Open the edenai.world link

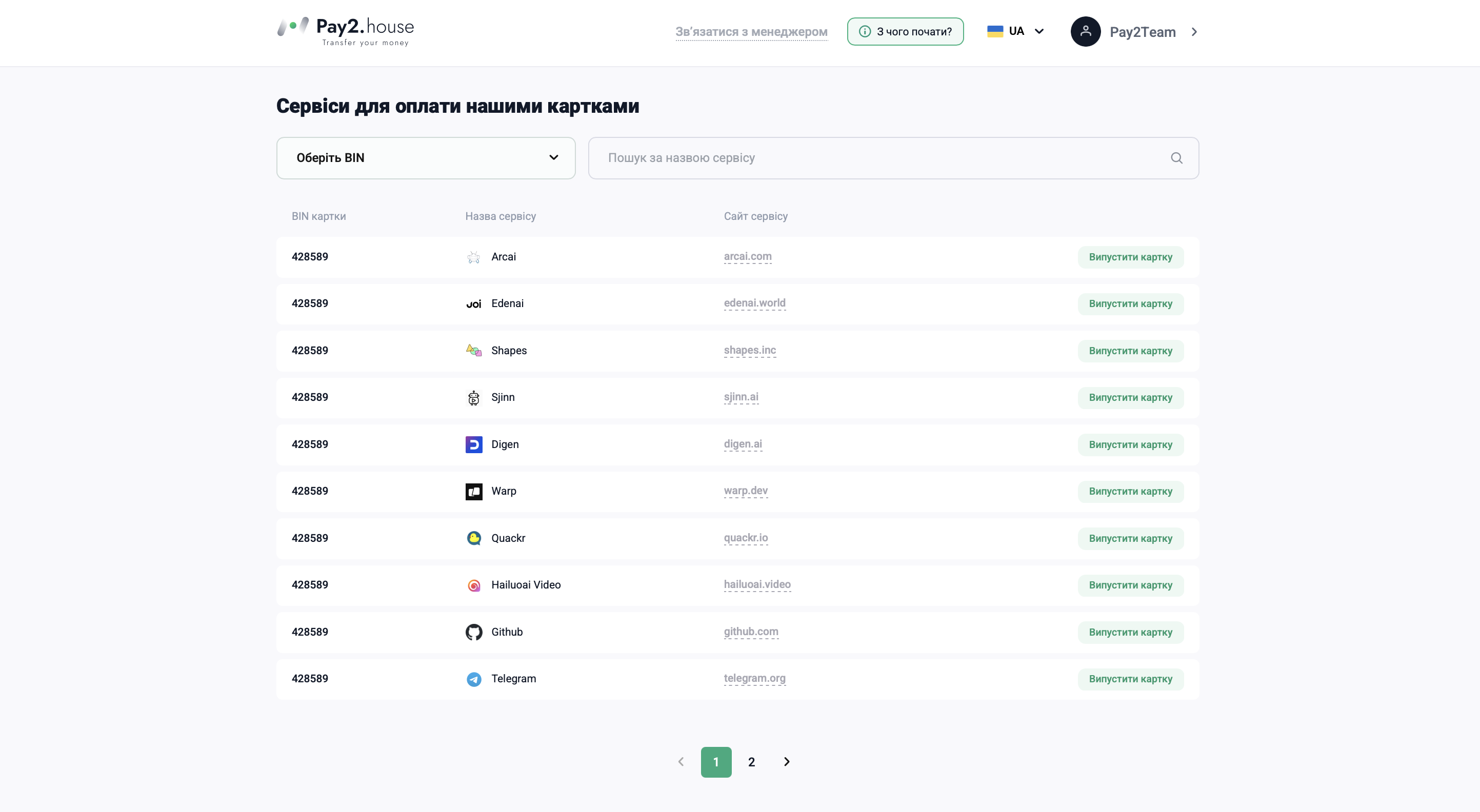pyautogui.click(x=754, y=303)
